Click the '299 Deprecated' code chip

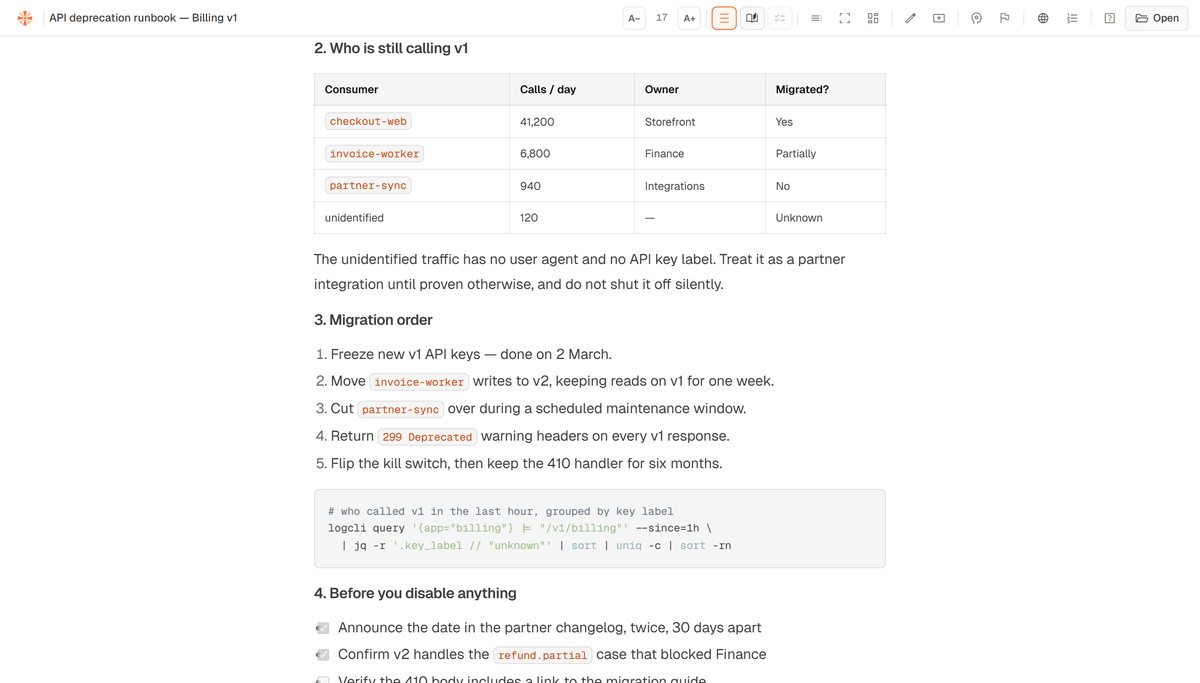pyautogui.click(x=427, y=437)
